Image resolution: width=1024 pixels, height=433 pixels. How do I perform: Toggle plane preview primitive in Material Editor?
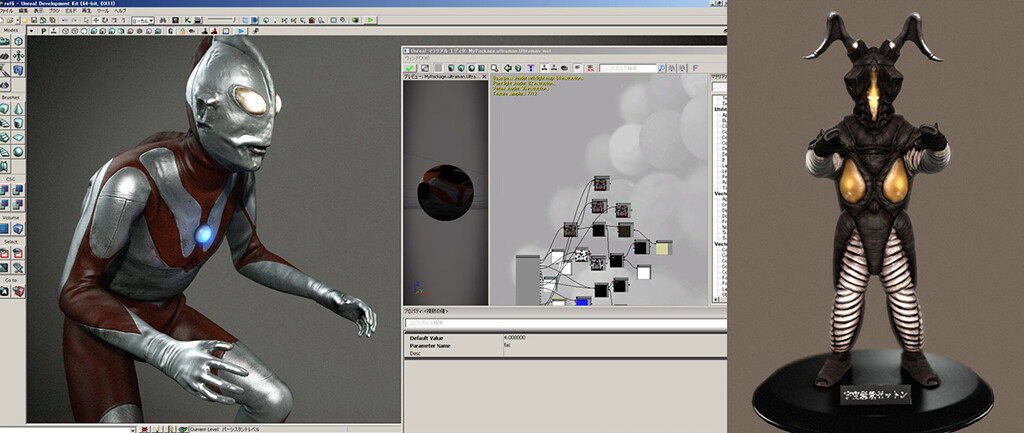tap(481, 67)
